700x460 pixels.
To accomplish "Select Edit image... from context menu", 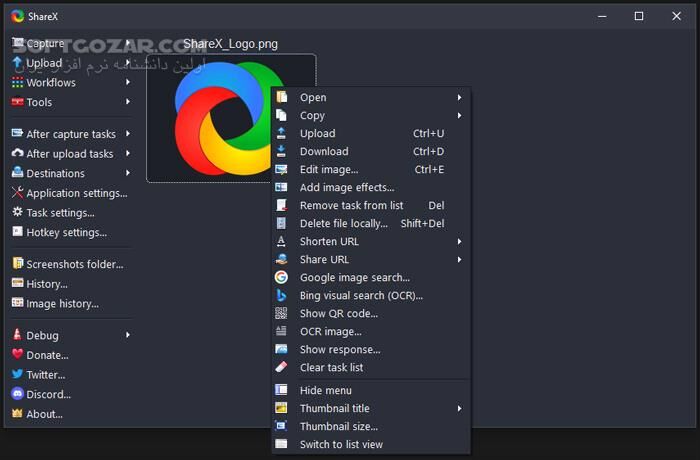I will coord(329,170).
